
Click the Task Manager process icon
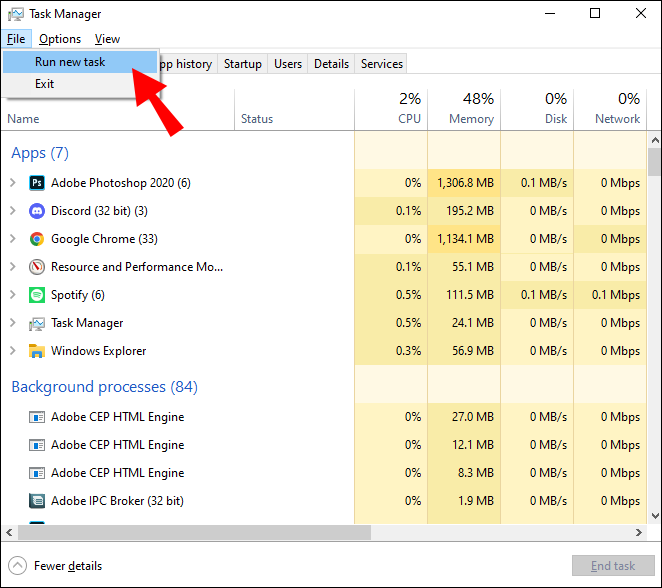click(x=37, y=323)
